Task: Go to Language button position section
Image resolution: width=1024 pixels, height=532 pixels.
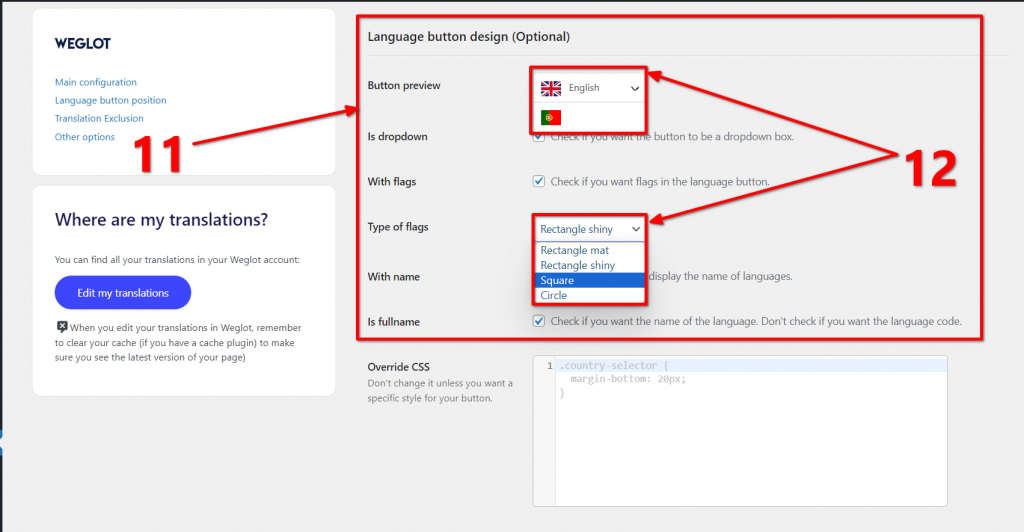Action: [x=110, y=101]
